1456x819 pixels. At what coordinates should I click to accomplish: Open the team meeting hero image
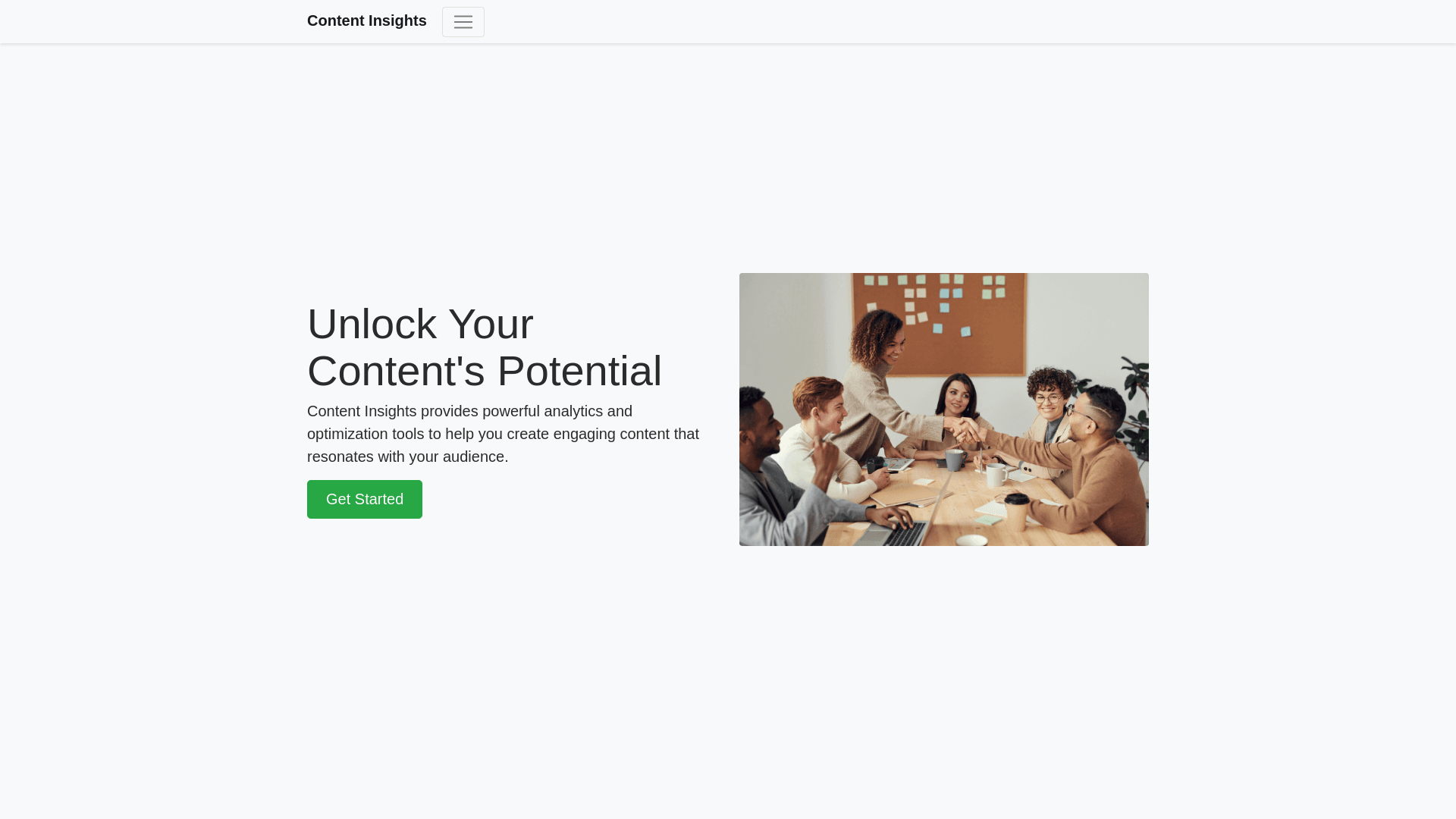pyautogui.click(x=944, y=409)
